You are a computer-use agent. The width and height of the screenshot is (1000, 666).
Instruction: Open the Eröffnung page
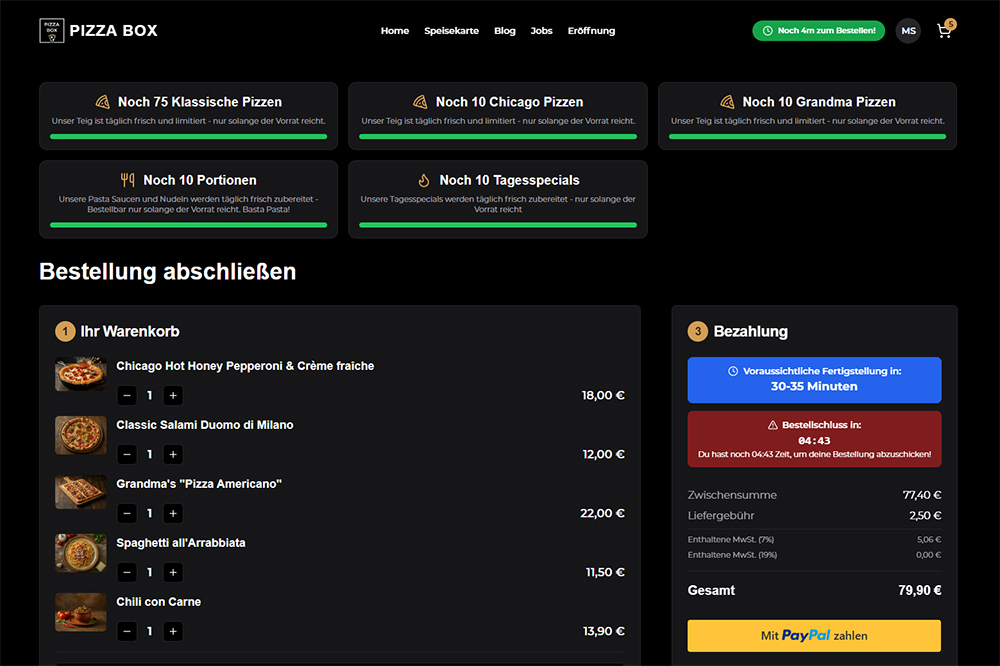click(x=591, y=31)
